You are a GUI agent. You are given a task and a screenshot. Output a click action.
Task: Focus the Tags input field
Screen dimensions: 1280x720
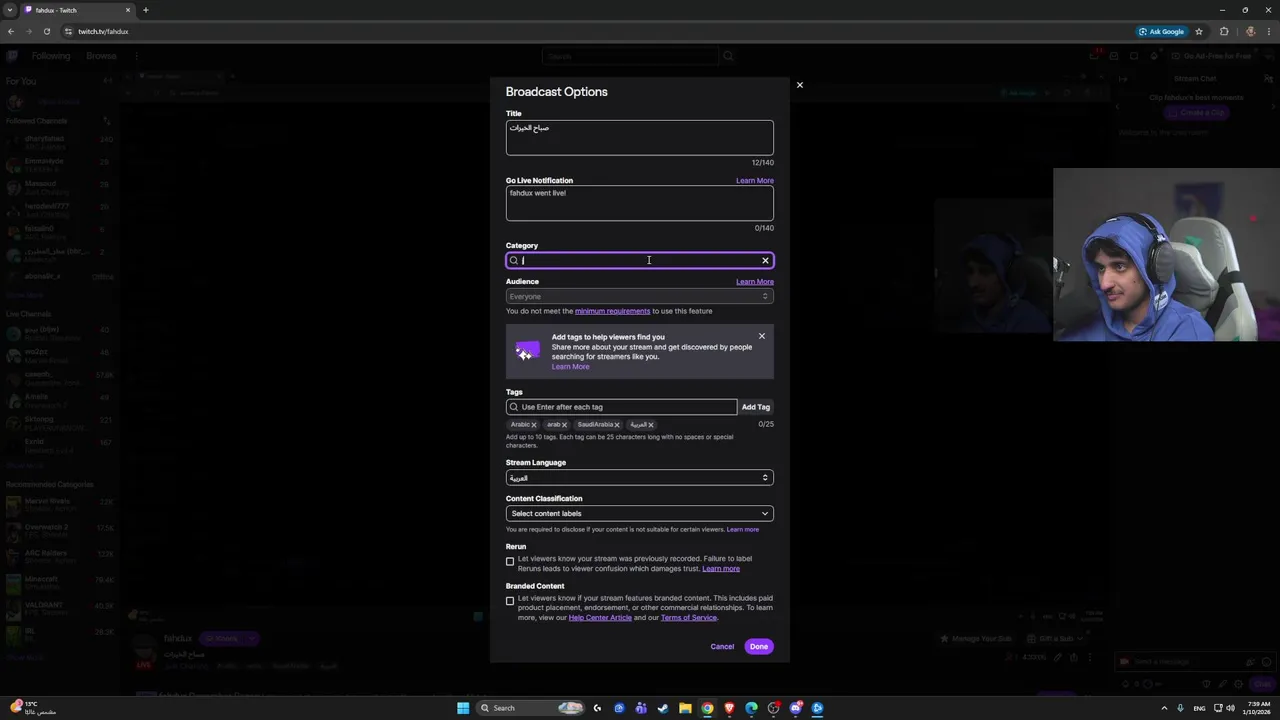coord(622,407)
